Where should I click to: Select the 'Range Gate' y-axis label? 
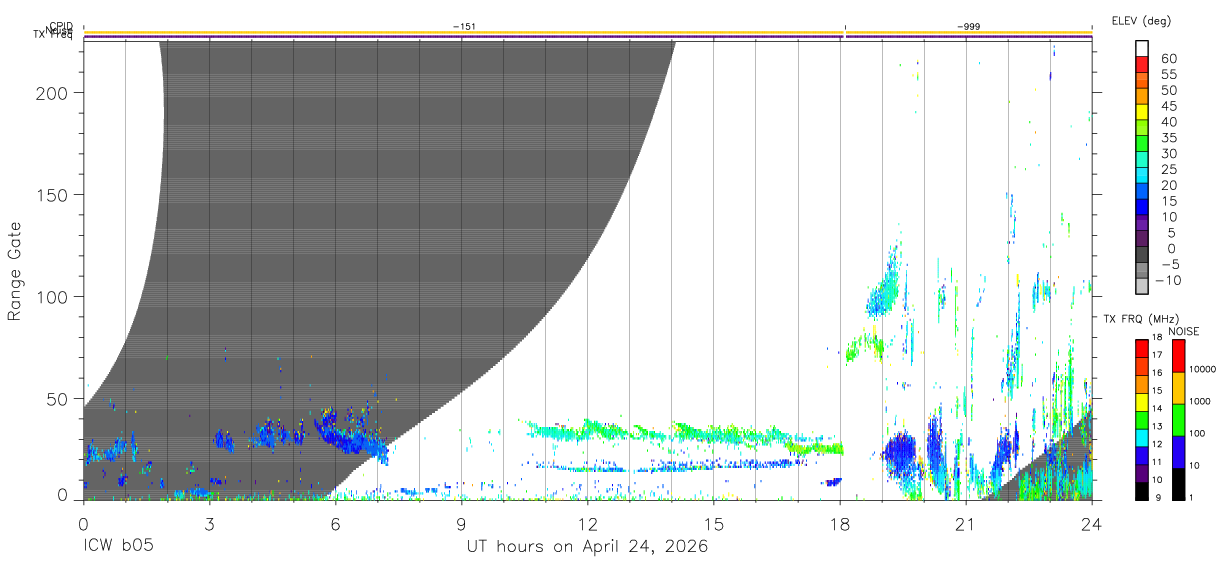[15, 273]
